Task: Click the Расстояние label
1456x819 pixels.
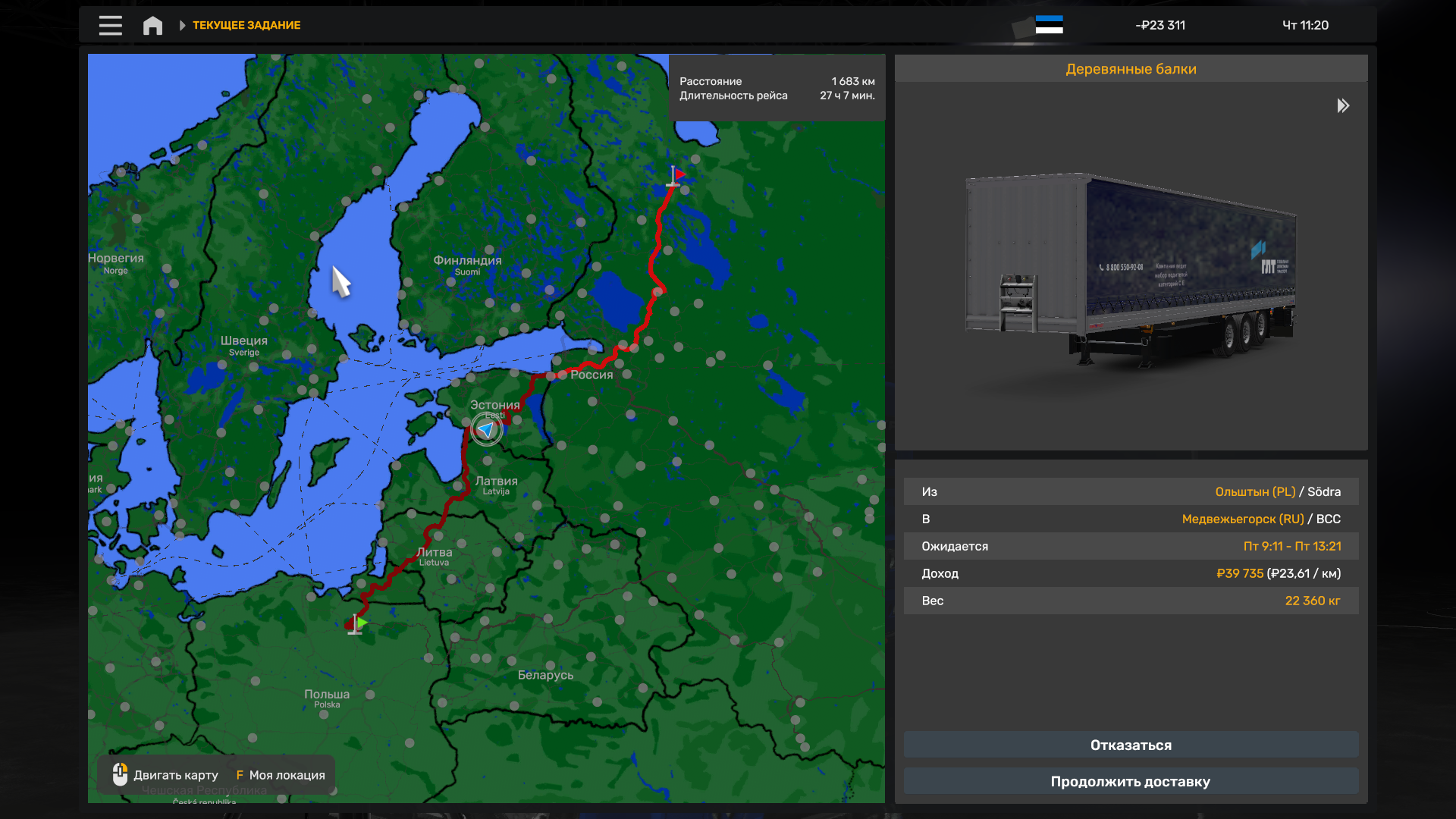Action: [711, 81]
